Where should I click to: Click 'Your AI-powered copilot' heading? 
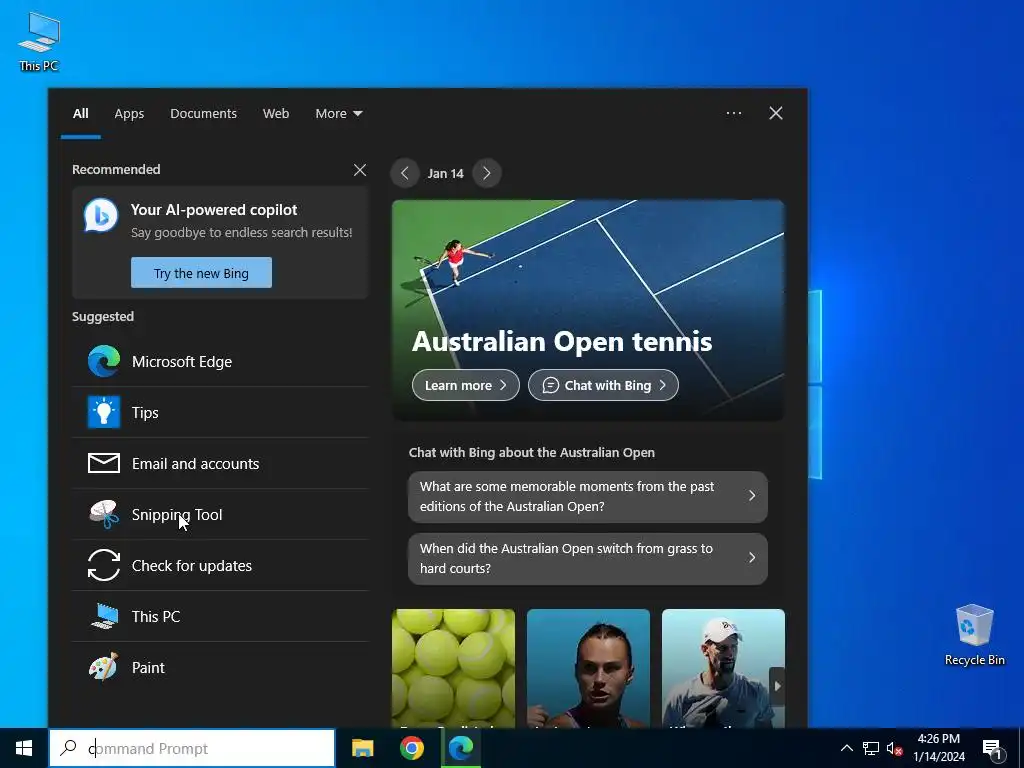point(214,210)
